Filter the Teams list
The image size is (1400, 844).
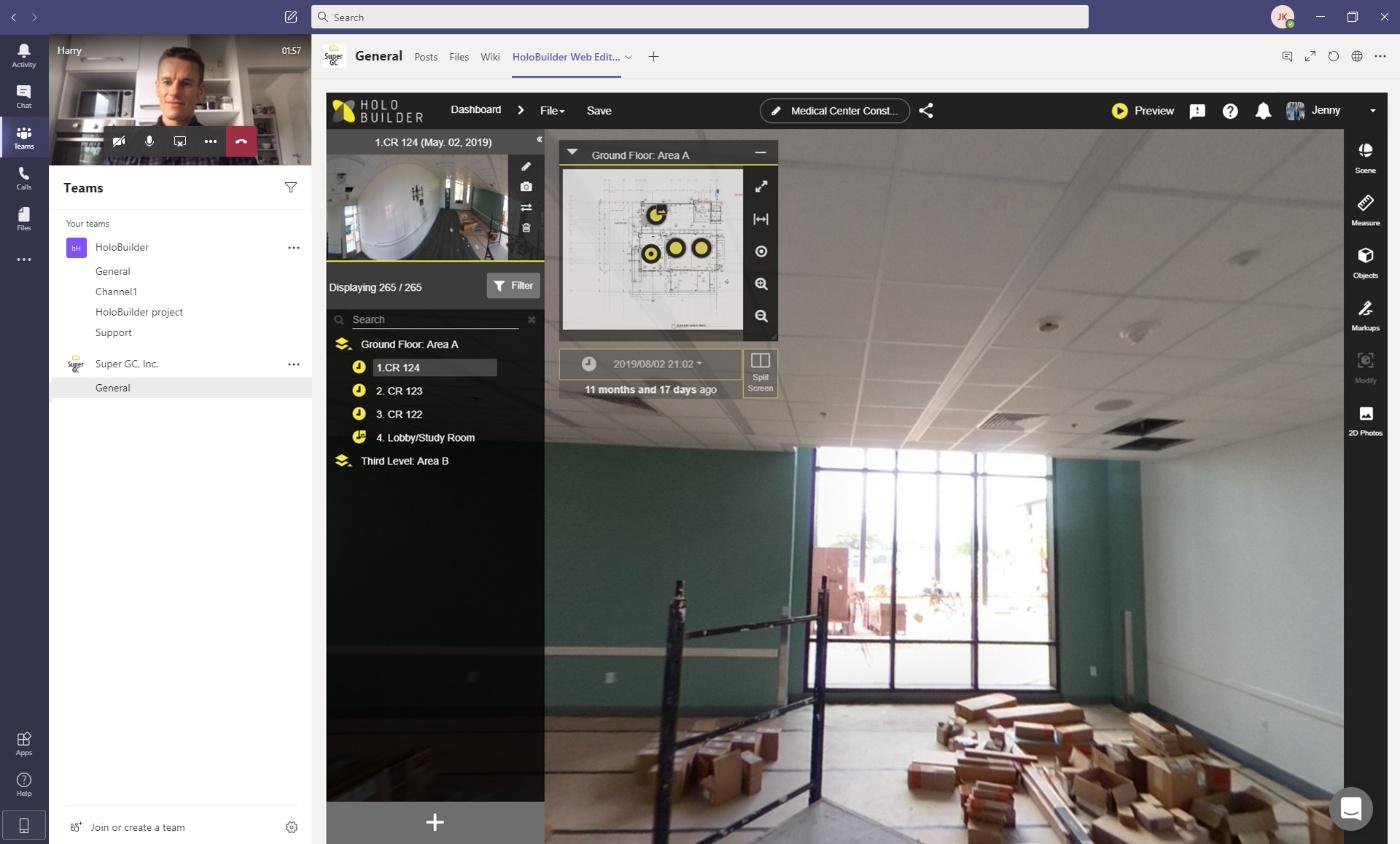(291, 187)
